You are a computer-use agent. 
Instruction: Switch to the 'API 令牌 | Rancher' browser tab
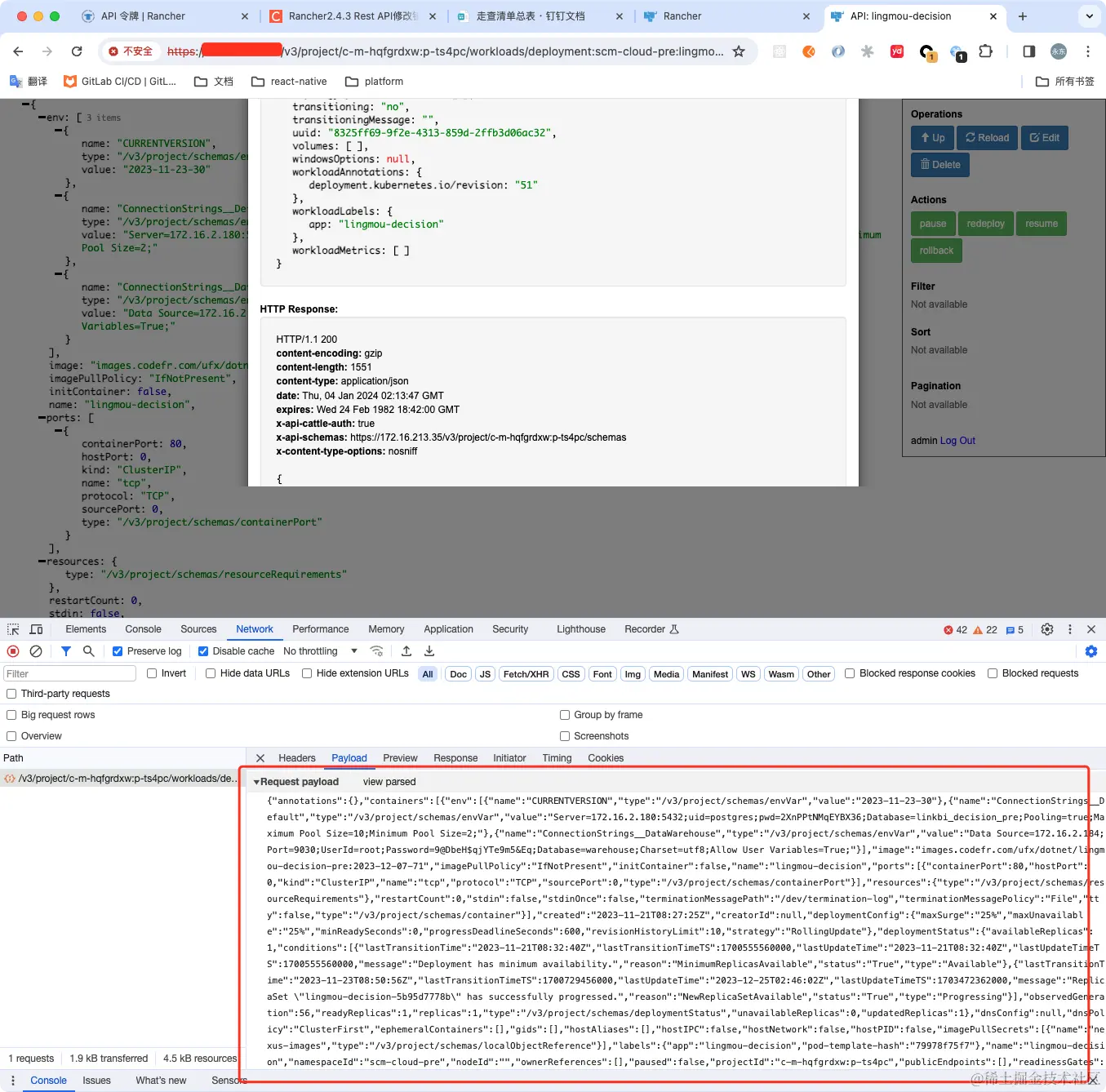coord(163,16)
